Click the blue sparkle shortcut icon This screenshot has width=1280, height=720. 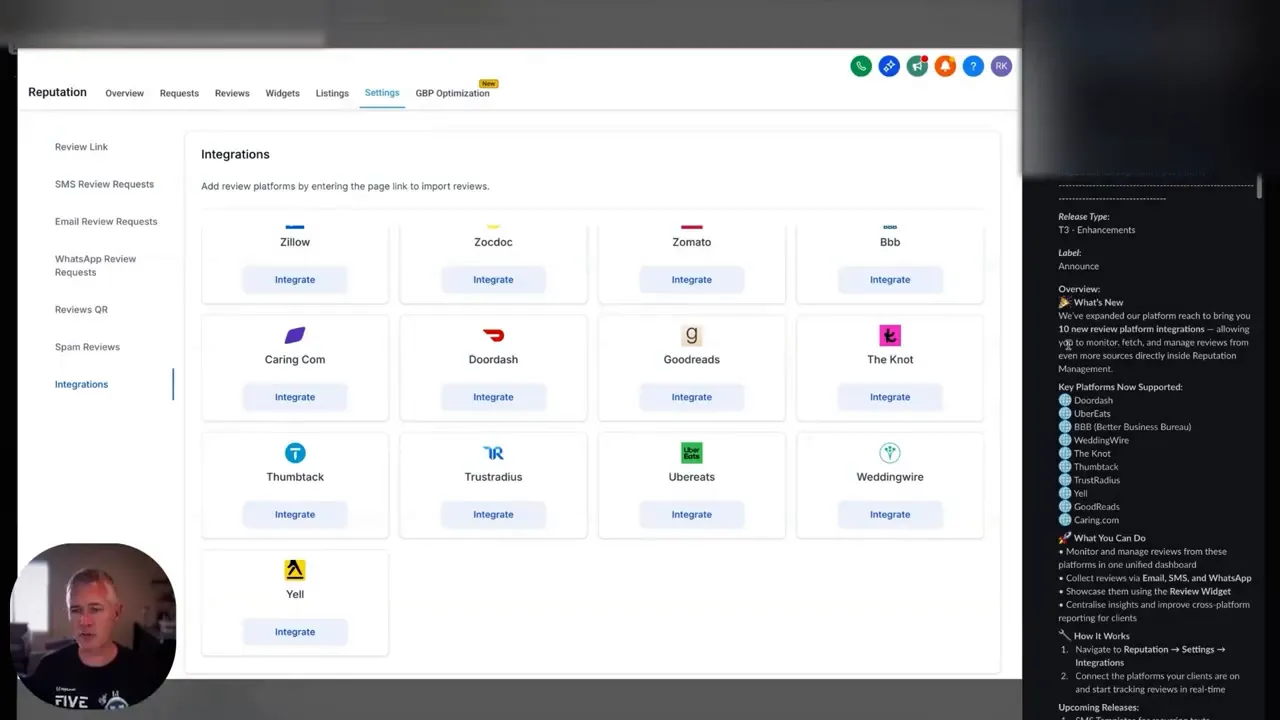889,66
